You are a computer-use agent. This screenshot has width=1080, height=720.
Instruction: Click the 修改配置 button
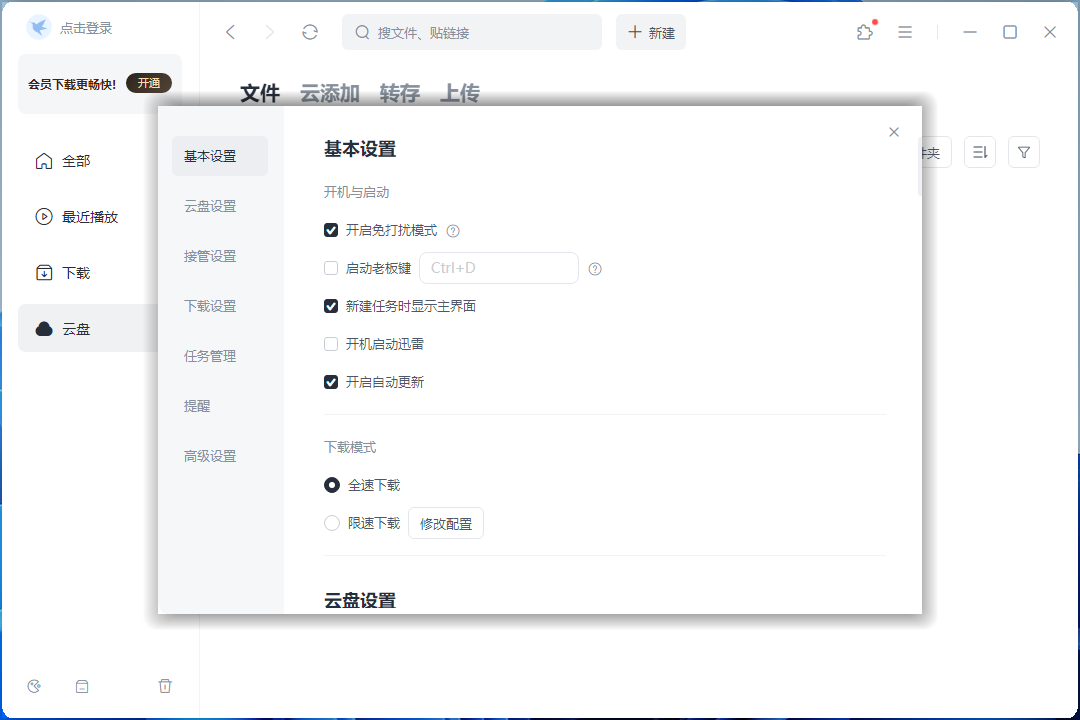pos(445,523)
